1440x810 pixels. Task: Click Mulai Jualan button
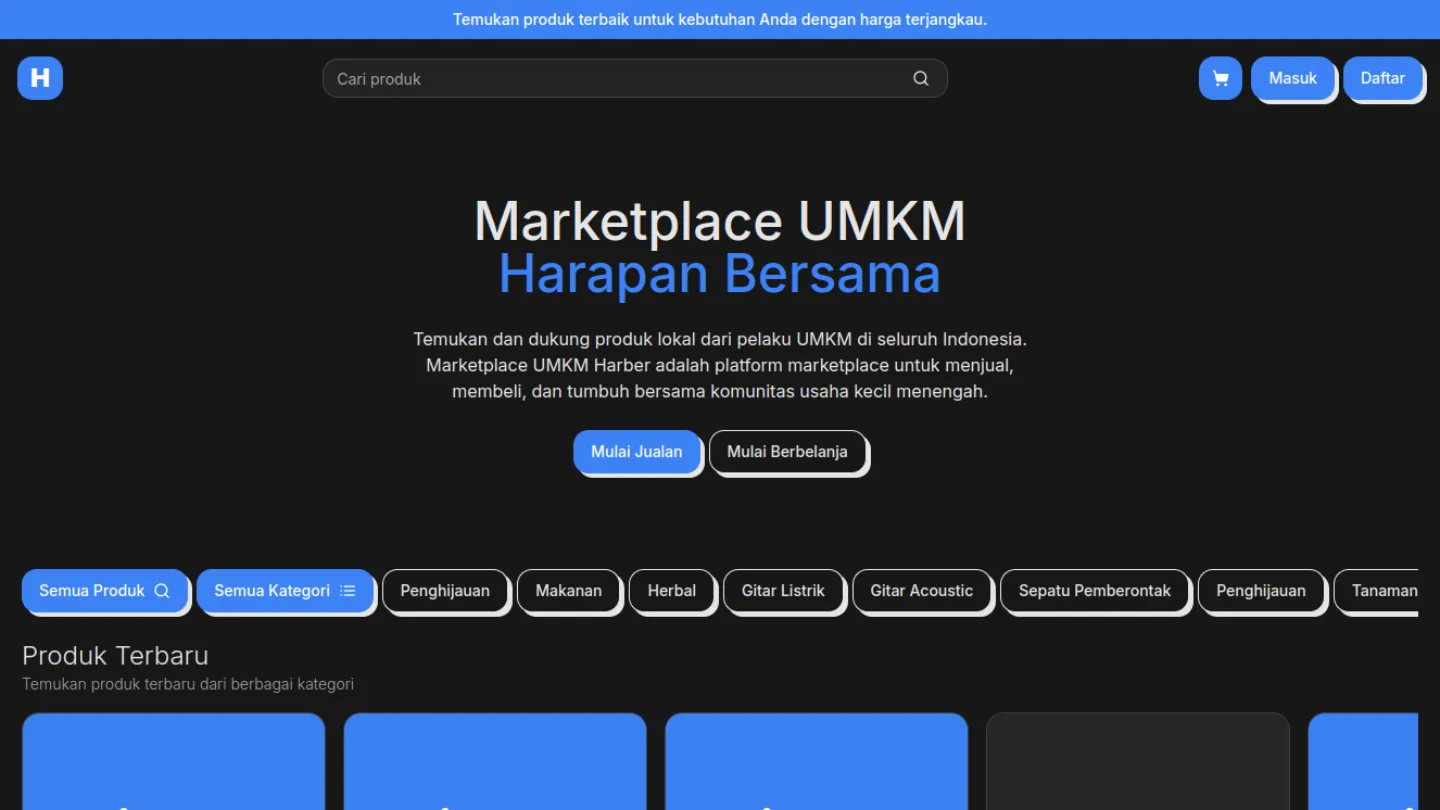[637, 452]
